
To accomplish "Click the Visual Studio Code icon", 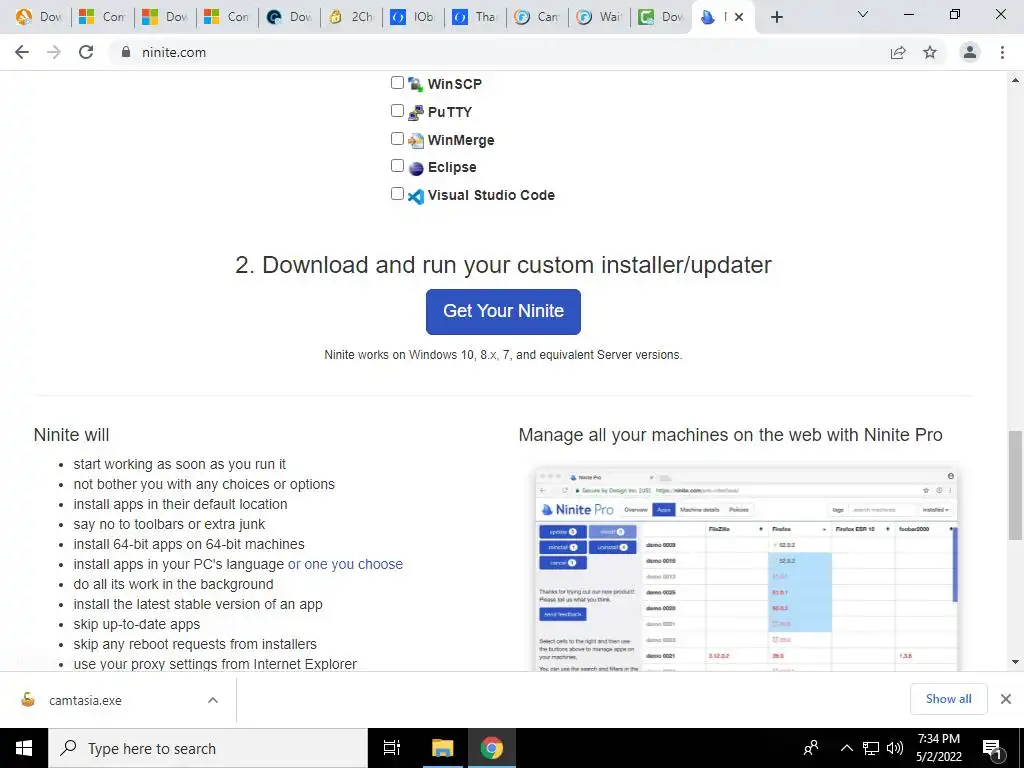I will (x=416, y=196).
